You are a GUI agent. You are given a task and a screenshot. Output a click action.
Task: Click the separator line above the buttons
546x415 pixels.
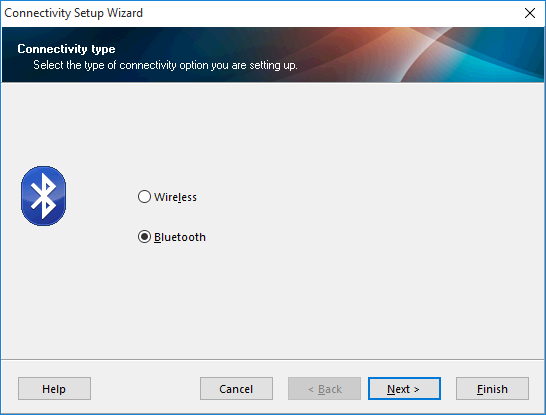point(273,359)
